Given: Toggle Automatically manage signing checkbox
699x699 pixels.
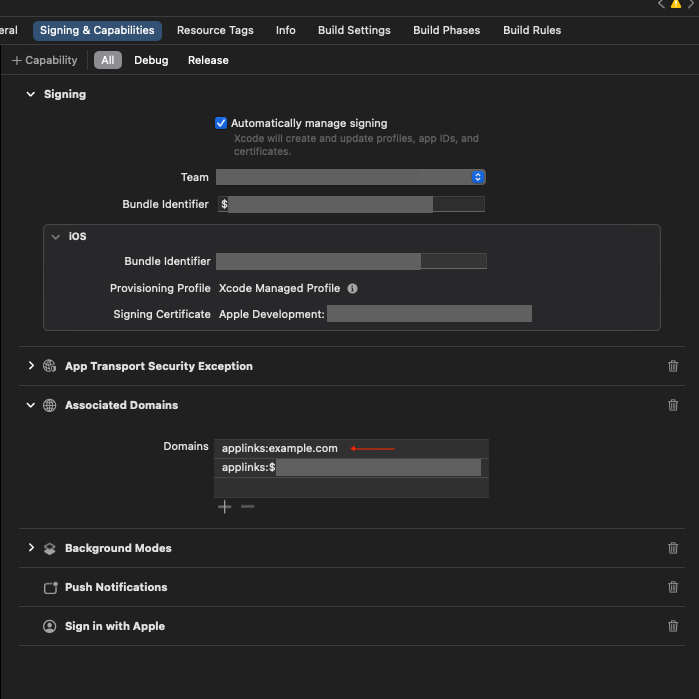Looking at the screenshot, I should pos(221,123).
